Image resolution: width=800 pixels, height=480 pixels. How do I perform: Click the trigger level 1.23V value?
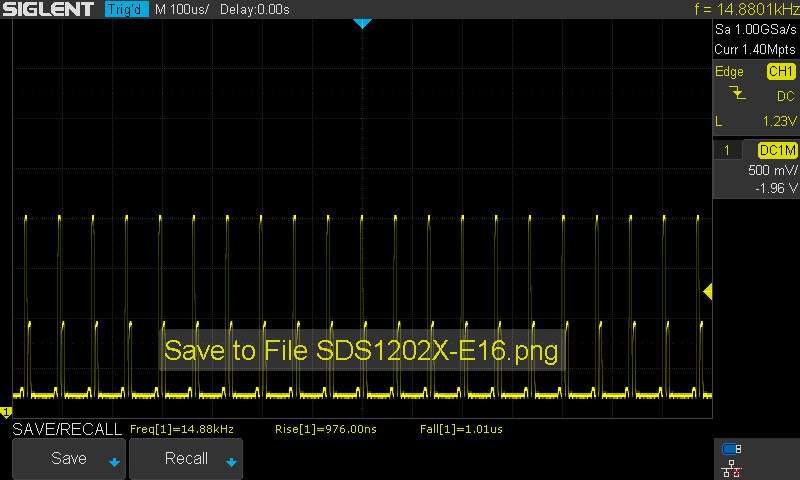tap(780, 121)
